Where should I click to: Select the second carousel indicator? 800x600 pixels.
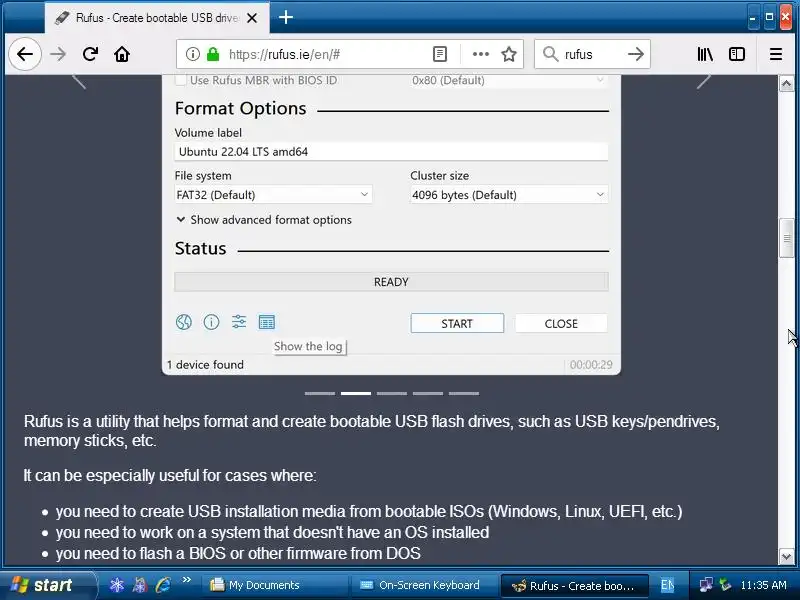[356, 393]
